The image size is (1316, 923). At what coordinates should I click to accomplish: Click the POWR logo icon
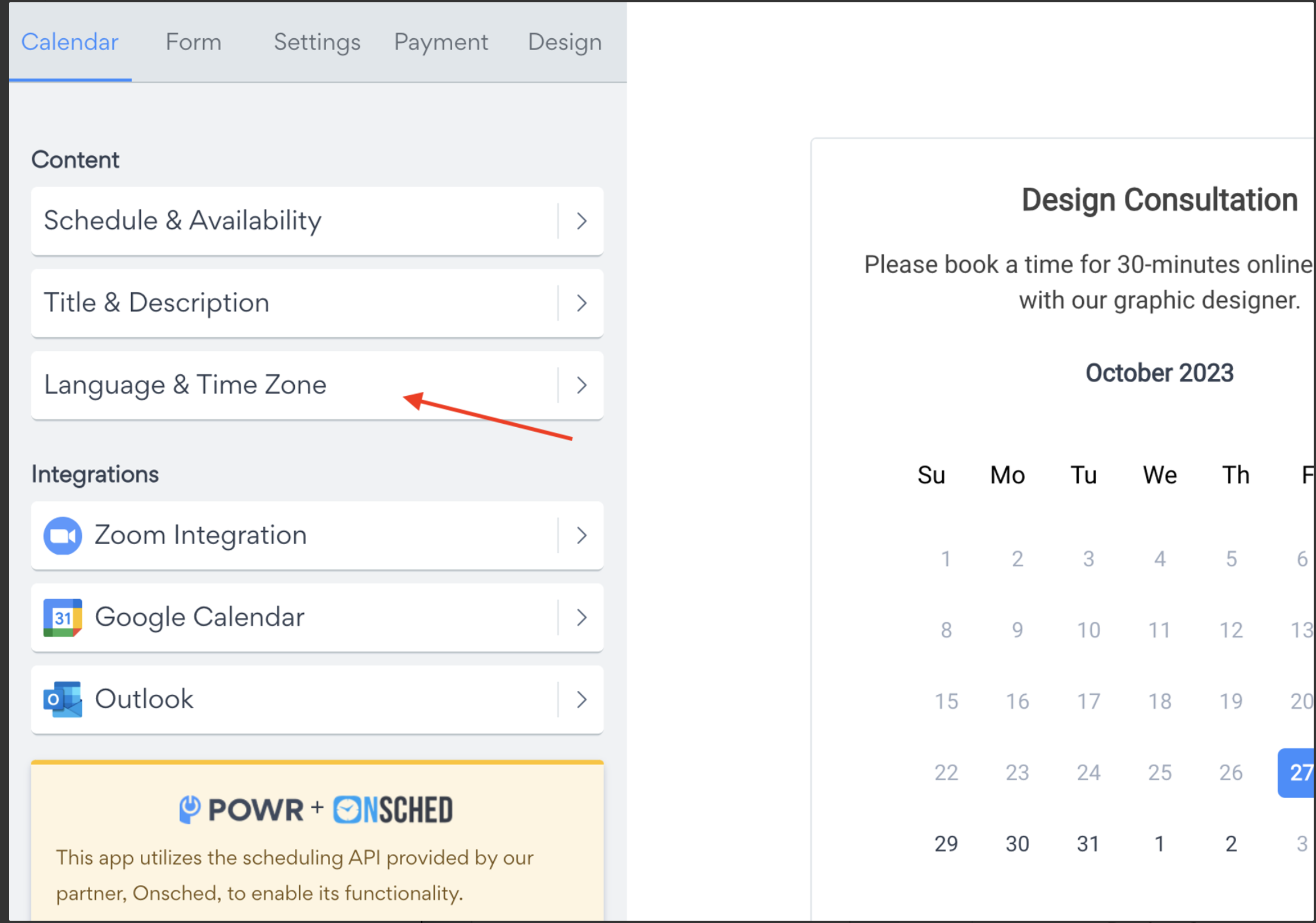tap(190, 809)
